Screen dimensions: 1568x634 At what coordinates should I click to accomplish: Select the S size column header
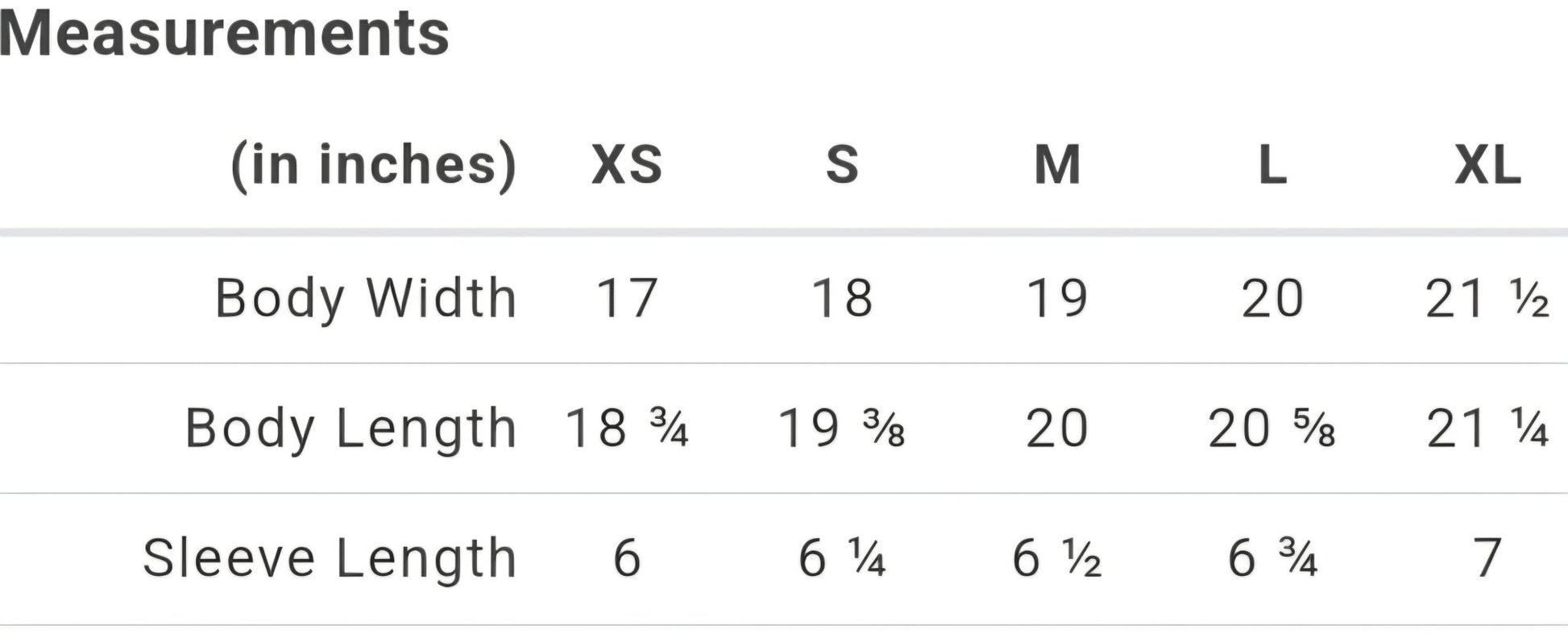click(842, 165)
